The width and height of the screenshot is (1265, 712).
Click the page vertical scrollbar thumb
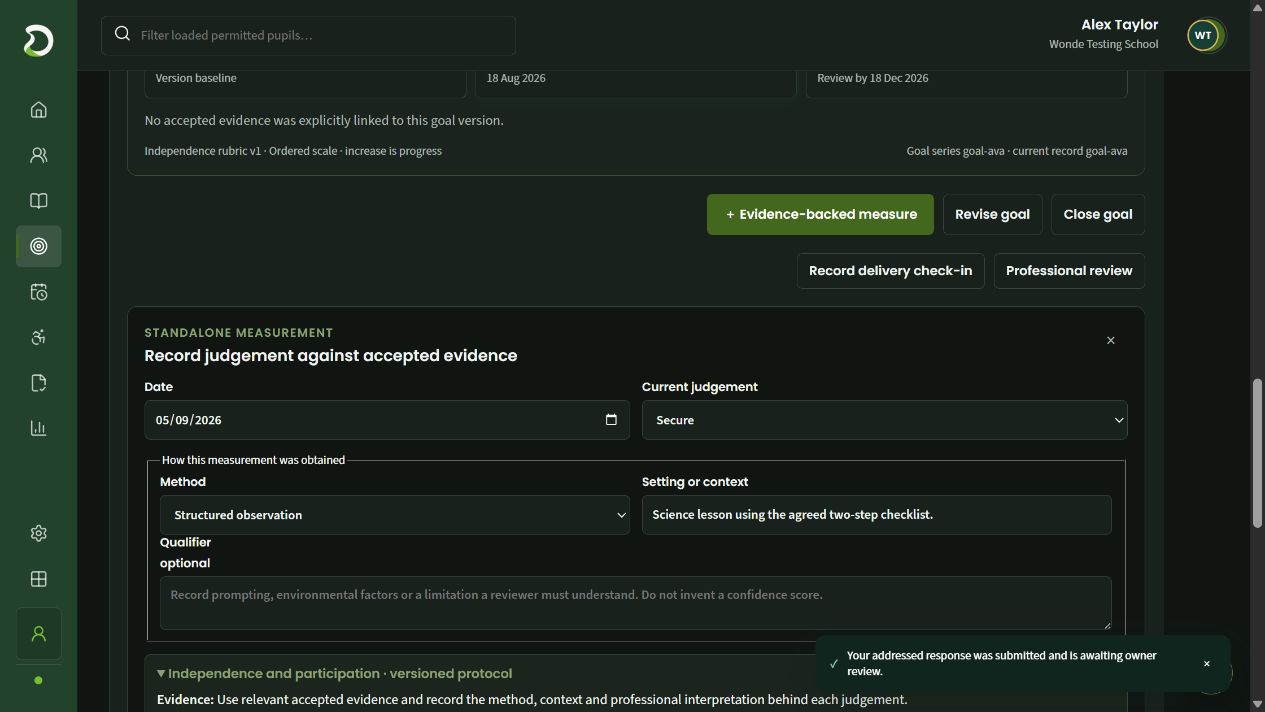[1258, 452]
